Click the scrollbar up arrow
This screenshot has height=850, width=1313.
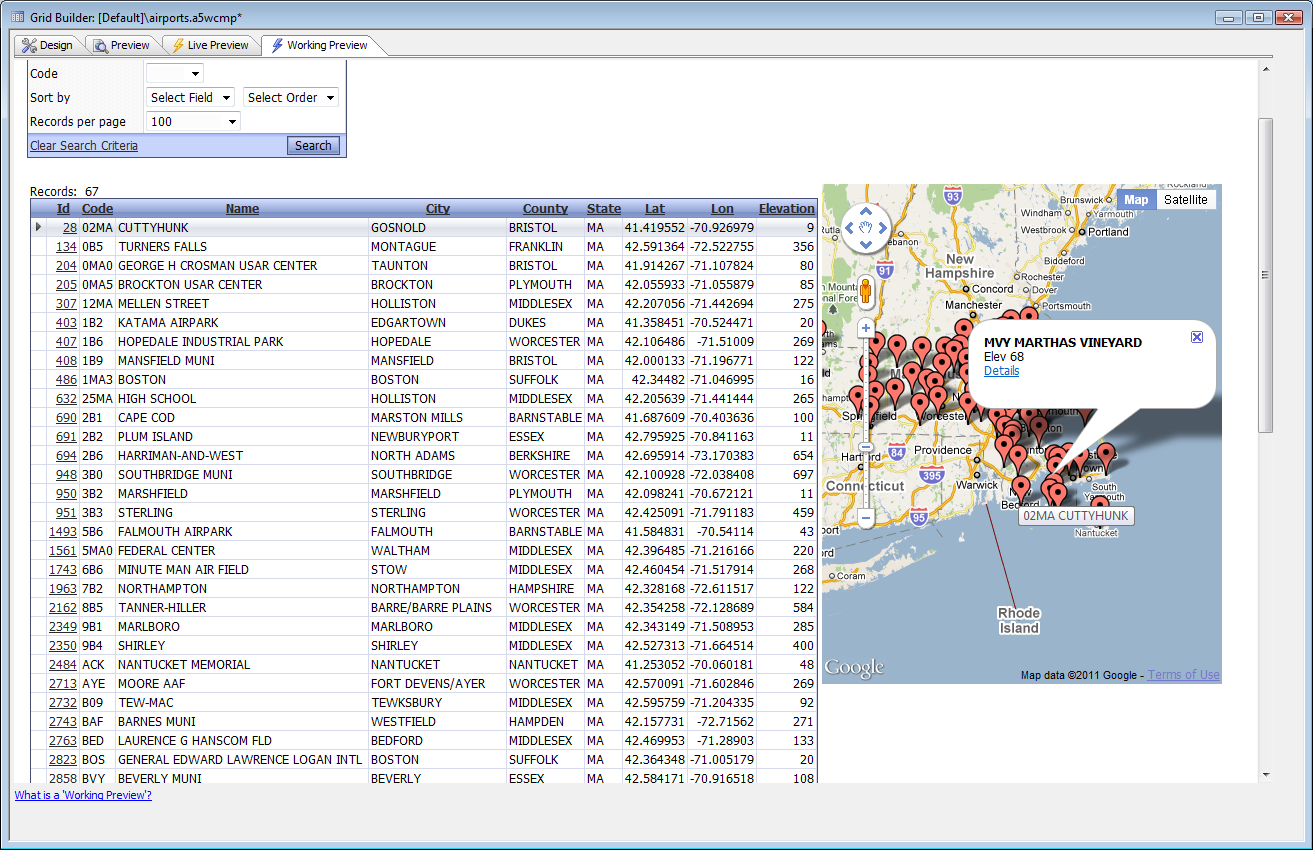tap(1266, 70)
